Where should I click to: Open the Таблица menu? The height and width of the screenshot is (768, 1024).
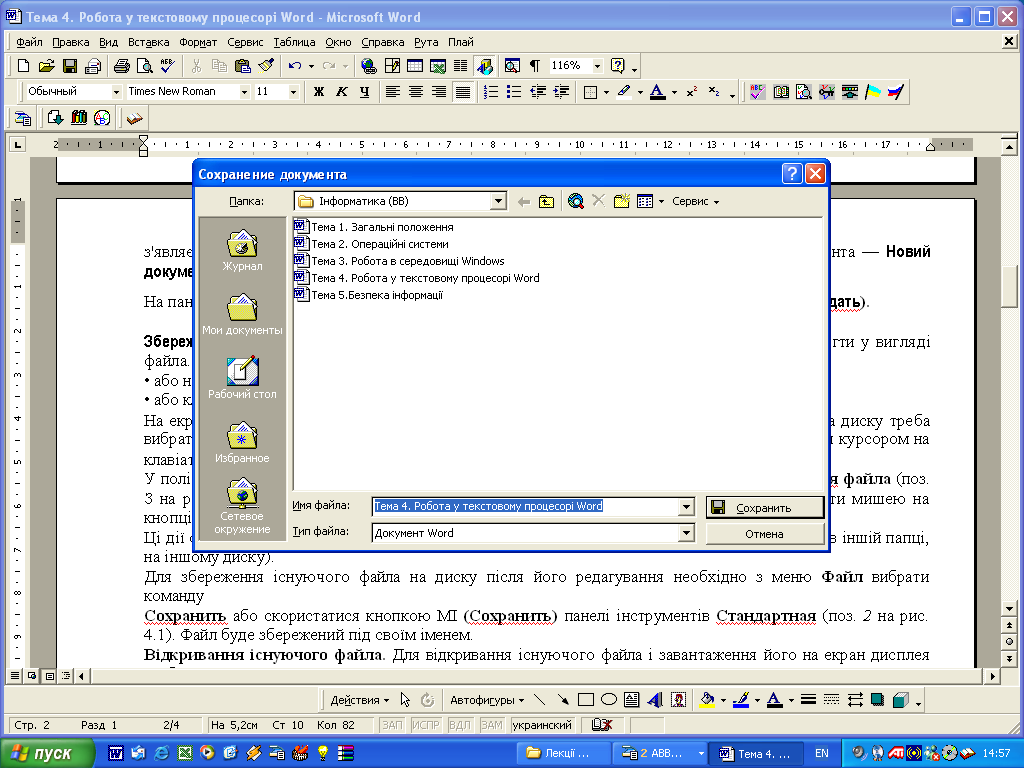[295, 42]
